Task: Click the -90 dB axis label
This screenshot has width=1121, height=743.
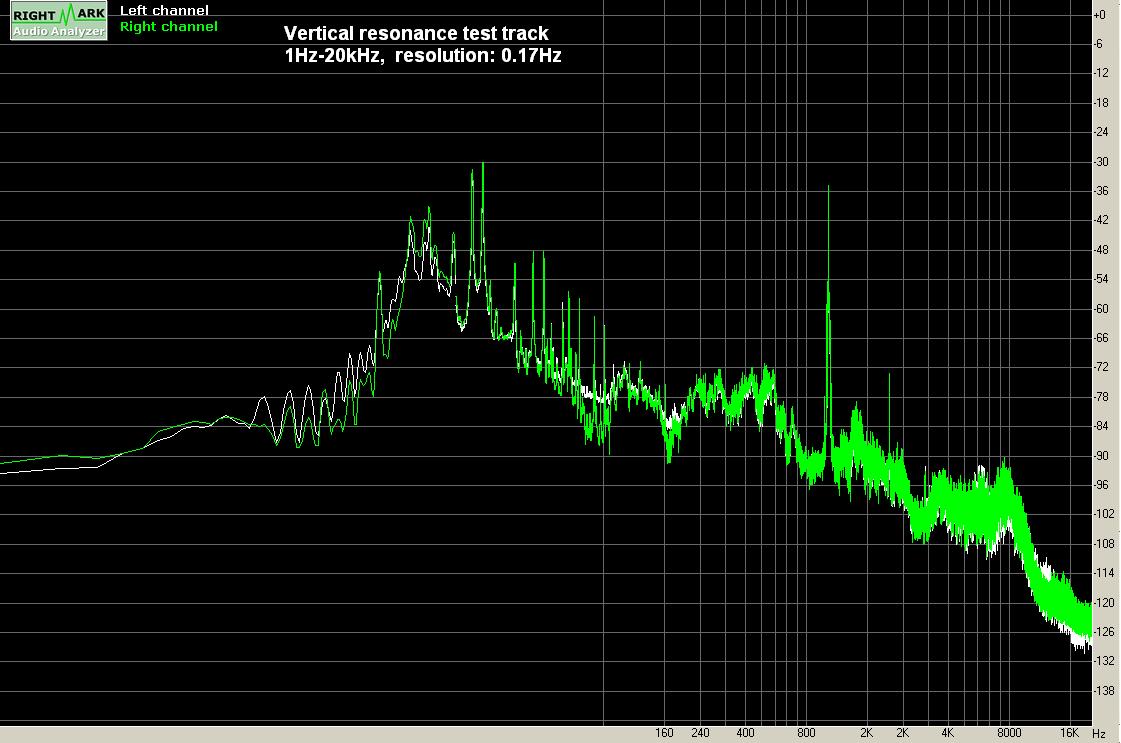Action: [1101, 456]
